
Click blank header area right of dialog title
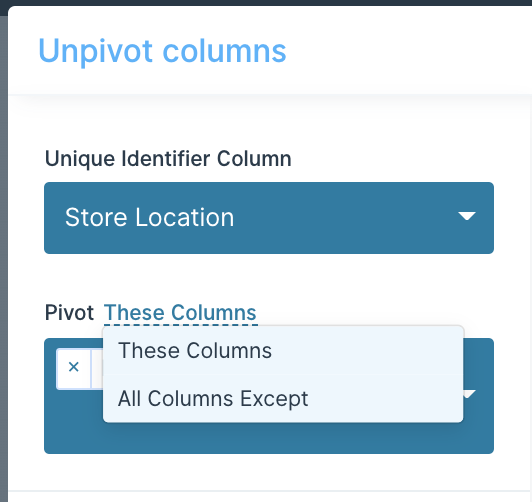[x=407, y=51]
